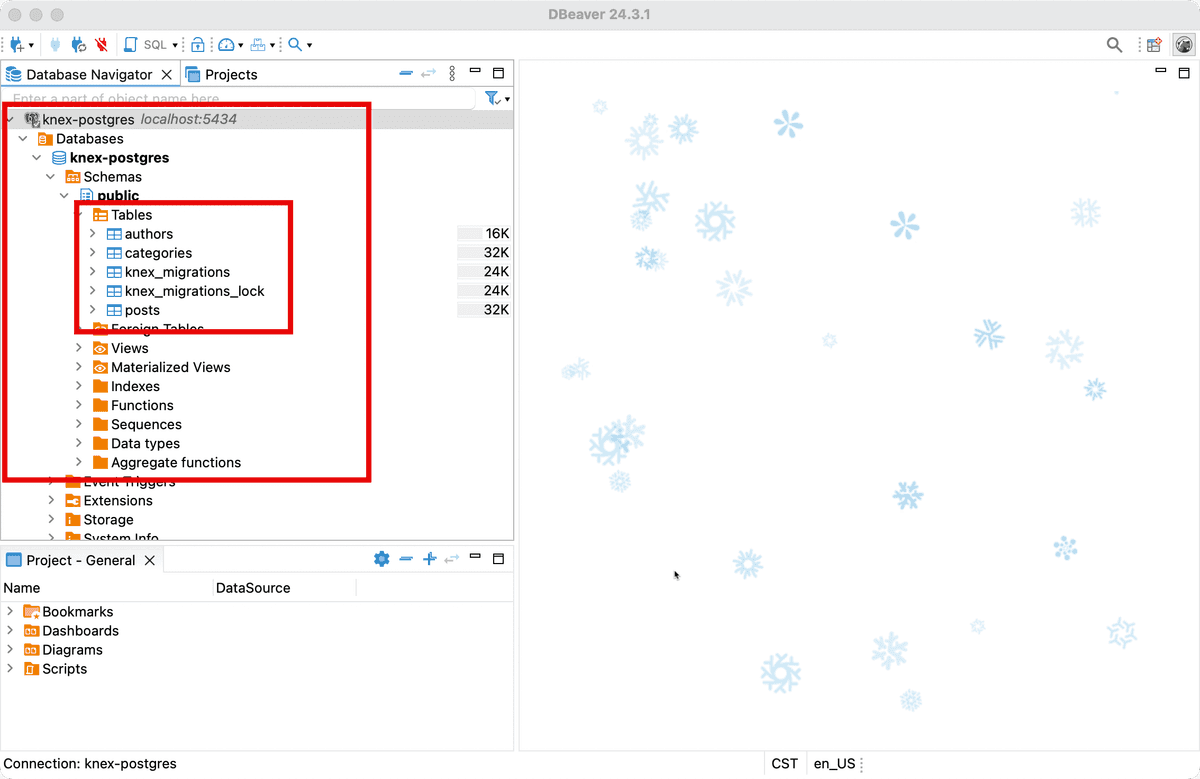Click the greyed Connect plug icon
This screenshot has width=1200, height=779.
(55, 45)
